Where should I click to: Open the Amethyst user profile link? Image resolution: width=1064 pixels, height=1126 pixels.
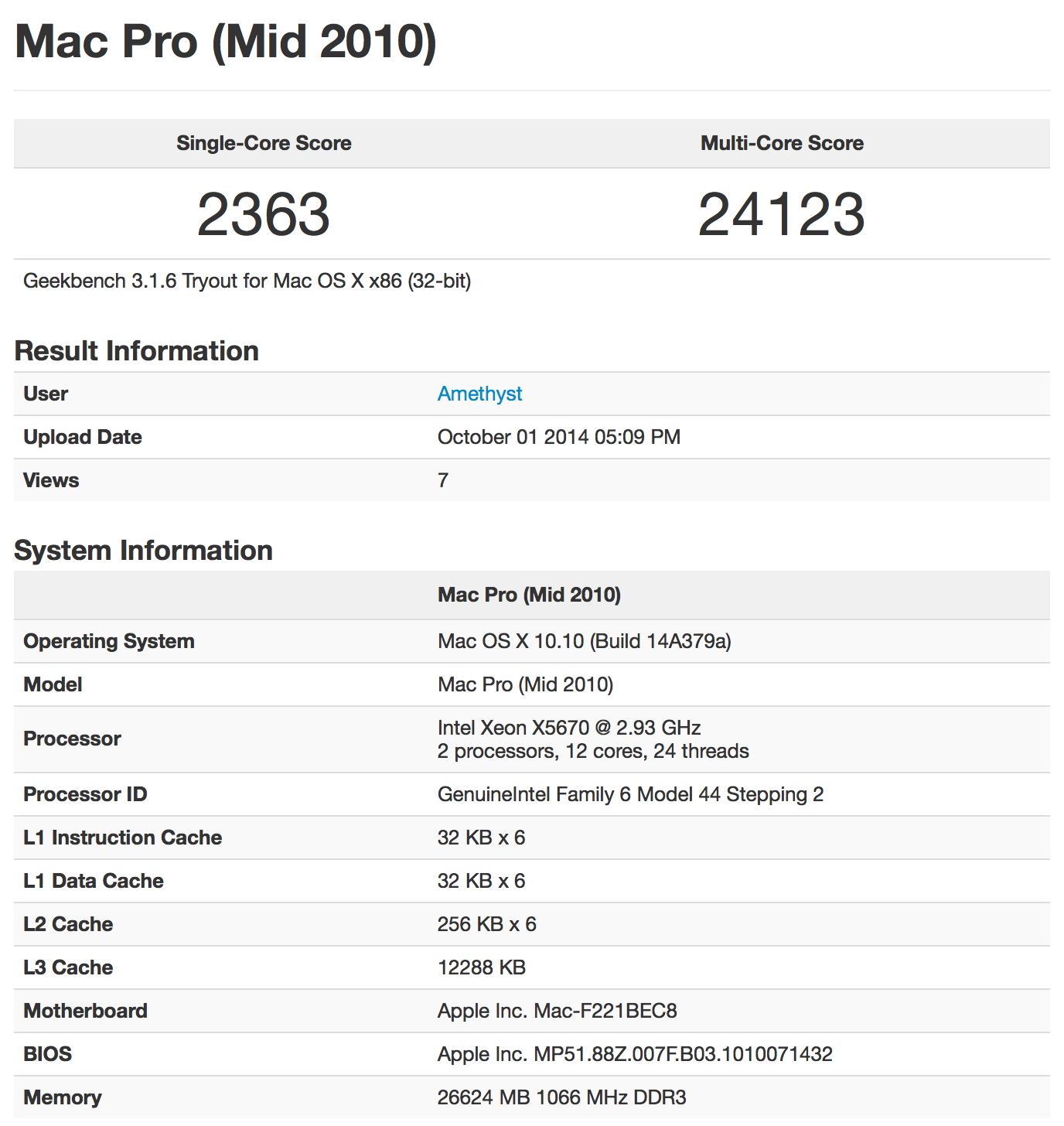(x=479, y=394)
